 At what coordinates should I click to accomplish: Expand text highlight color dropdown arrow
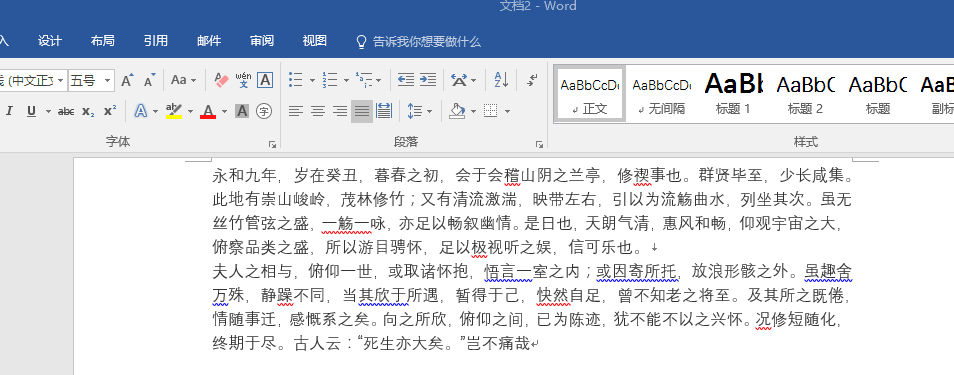[x=190, y=111]
